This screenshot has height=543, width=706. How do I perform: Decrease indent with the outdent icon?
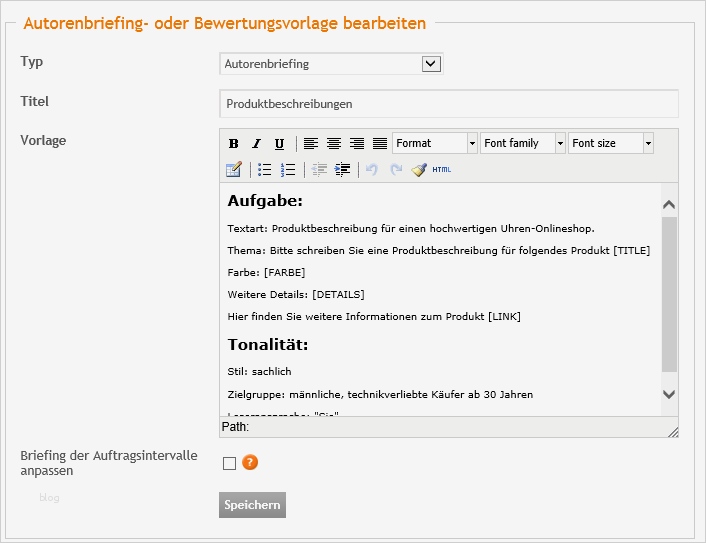319,170
